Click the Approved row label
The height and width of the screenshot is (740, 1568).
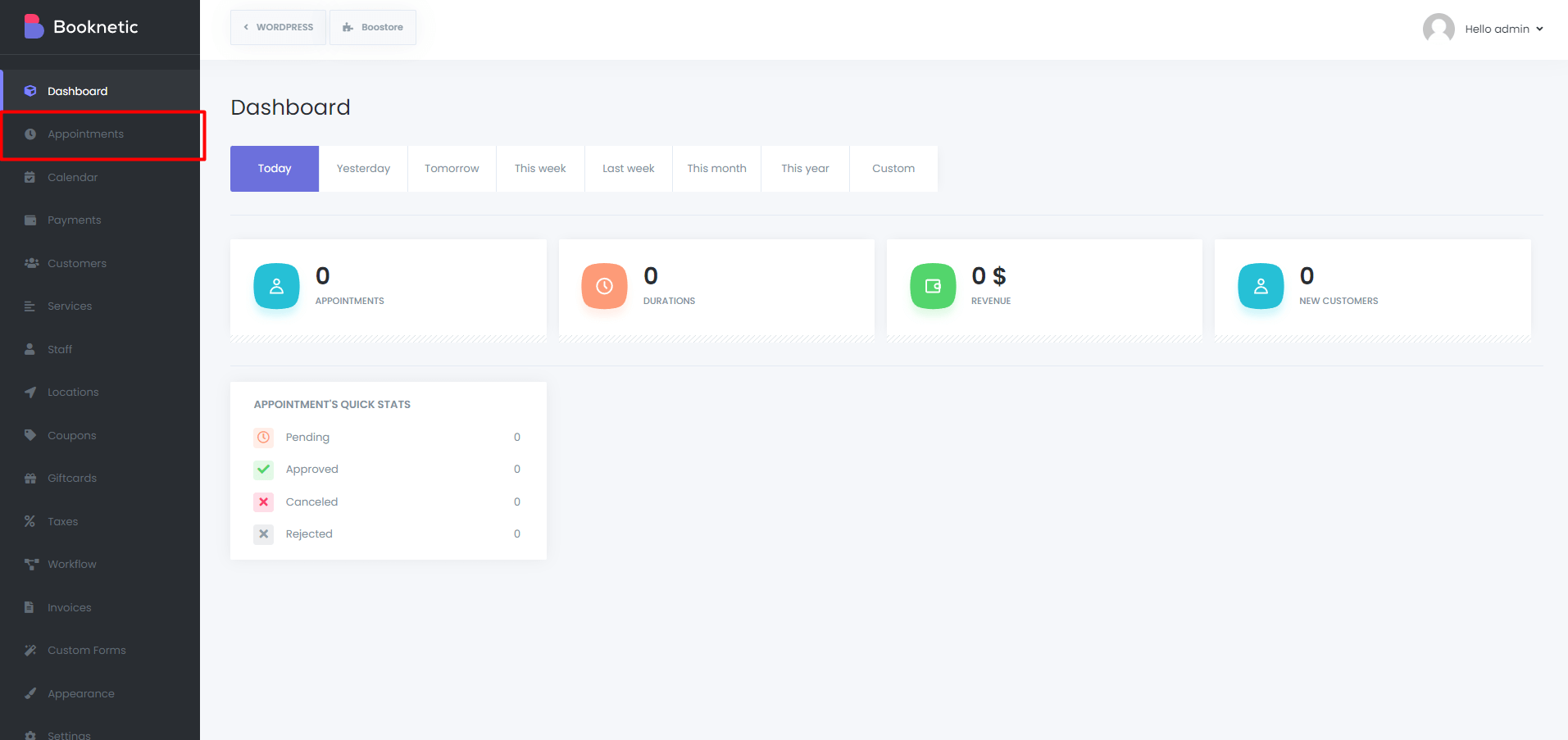point(312,470)
